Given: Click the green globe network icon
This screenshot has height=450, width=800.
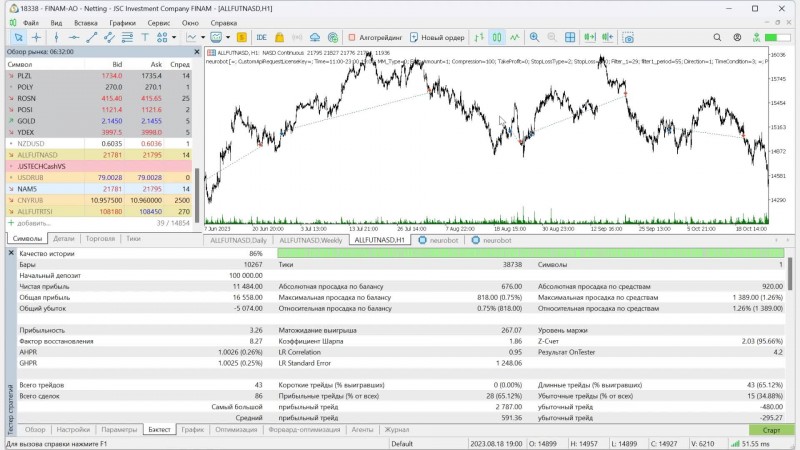Looking at the screenshot, I should tap(333, 37).
